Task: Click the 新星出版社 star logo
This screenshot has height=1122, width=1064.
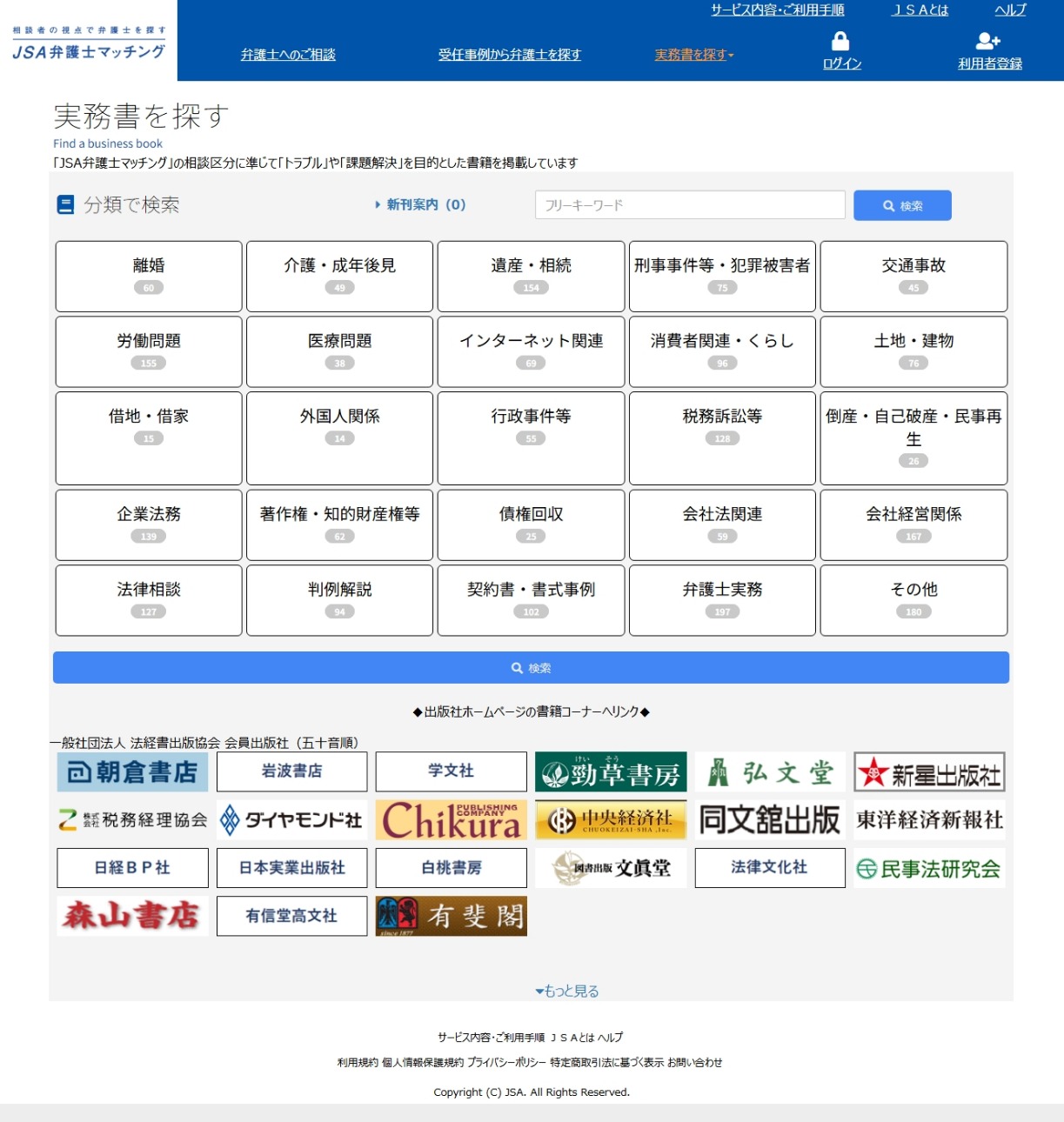Action: click(x=929, y=772)
